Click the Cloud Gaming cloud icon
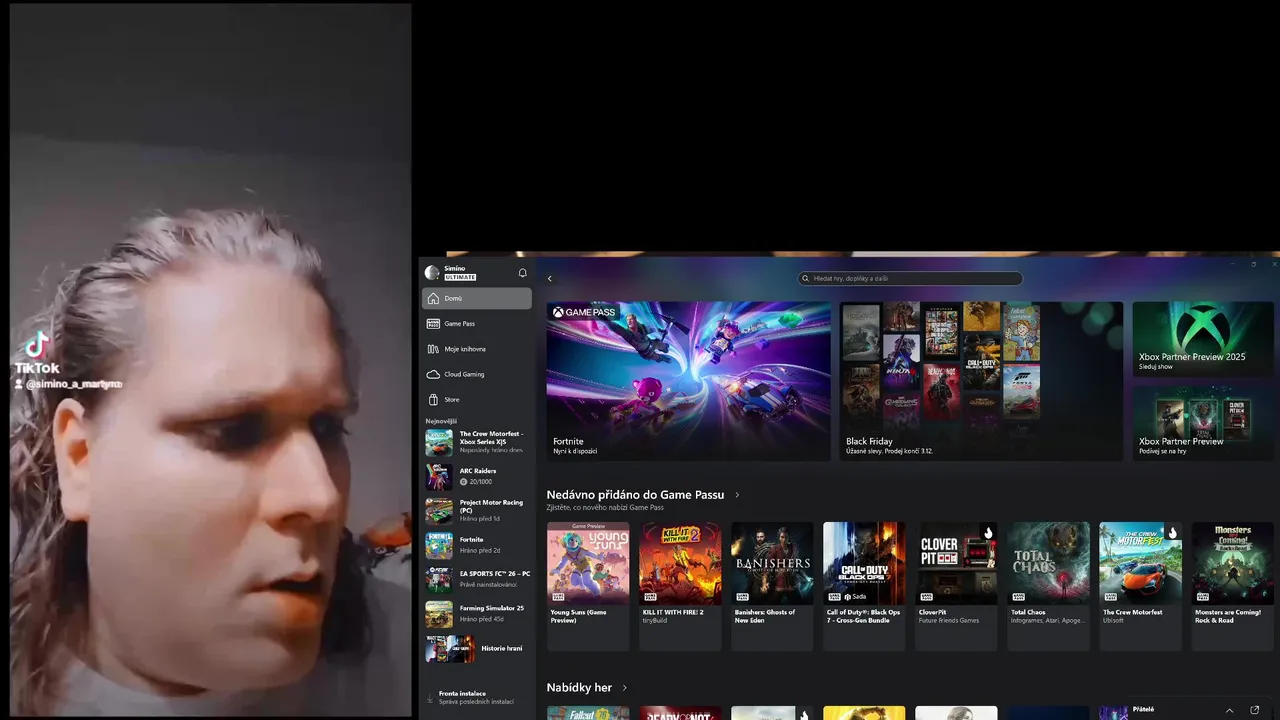 point(433,374)
